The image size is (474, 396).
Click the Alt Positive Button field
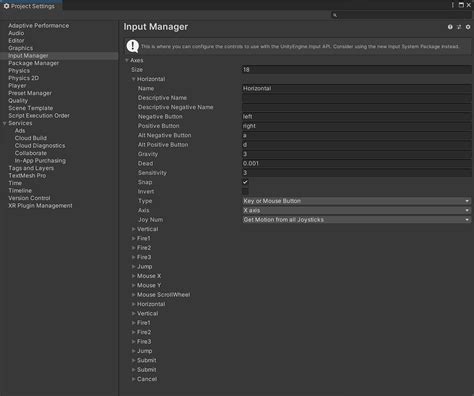(356, 145)
